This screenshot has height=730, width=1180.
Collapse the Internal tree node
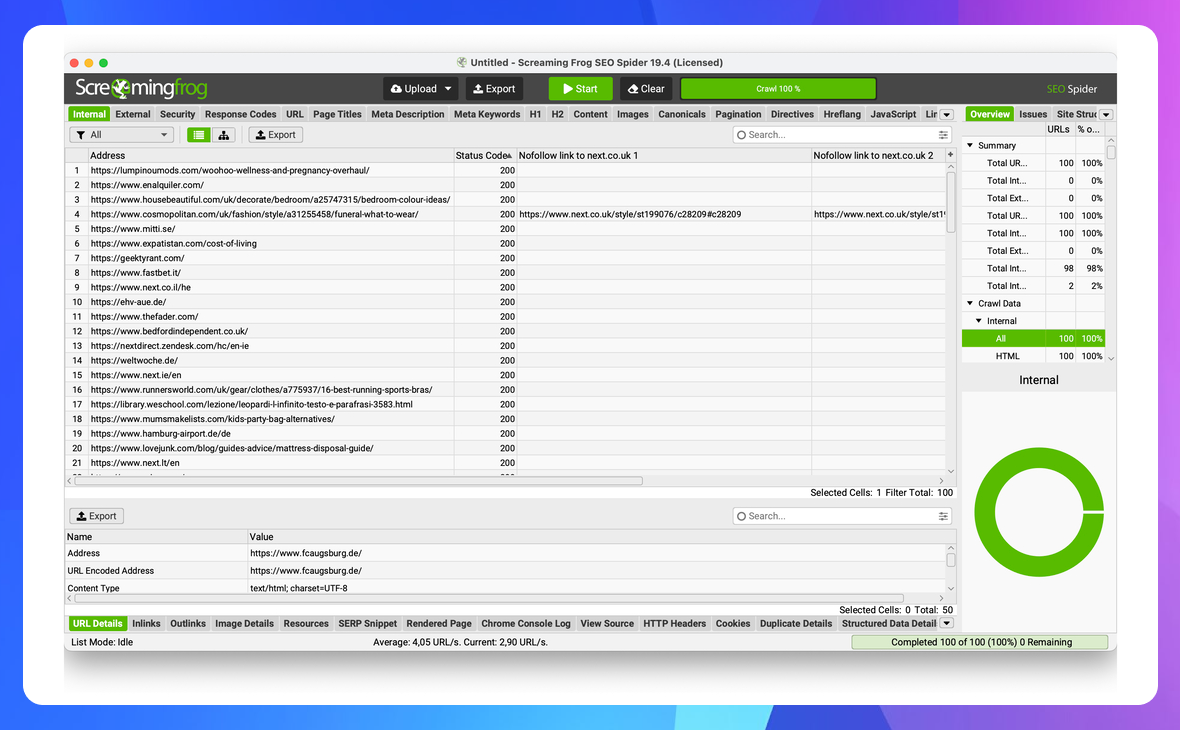[x=979, y=321]
